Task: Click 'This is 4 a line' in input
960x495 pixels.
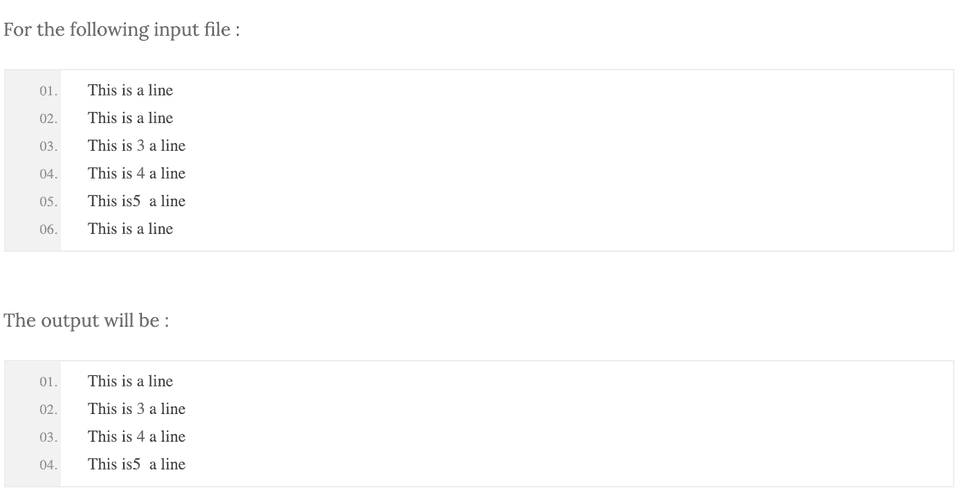Action: pos(136,173)
